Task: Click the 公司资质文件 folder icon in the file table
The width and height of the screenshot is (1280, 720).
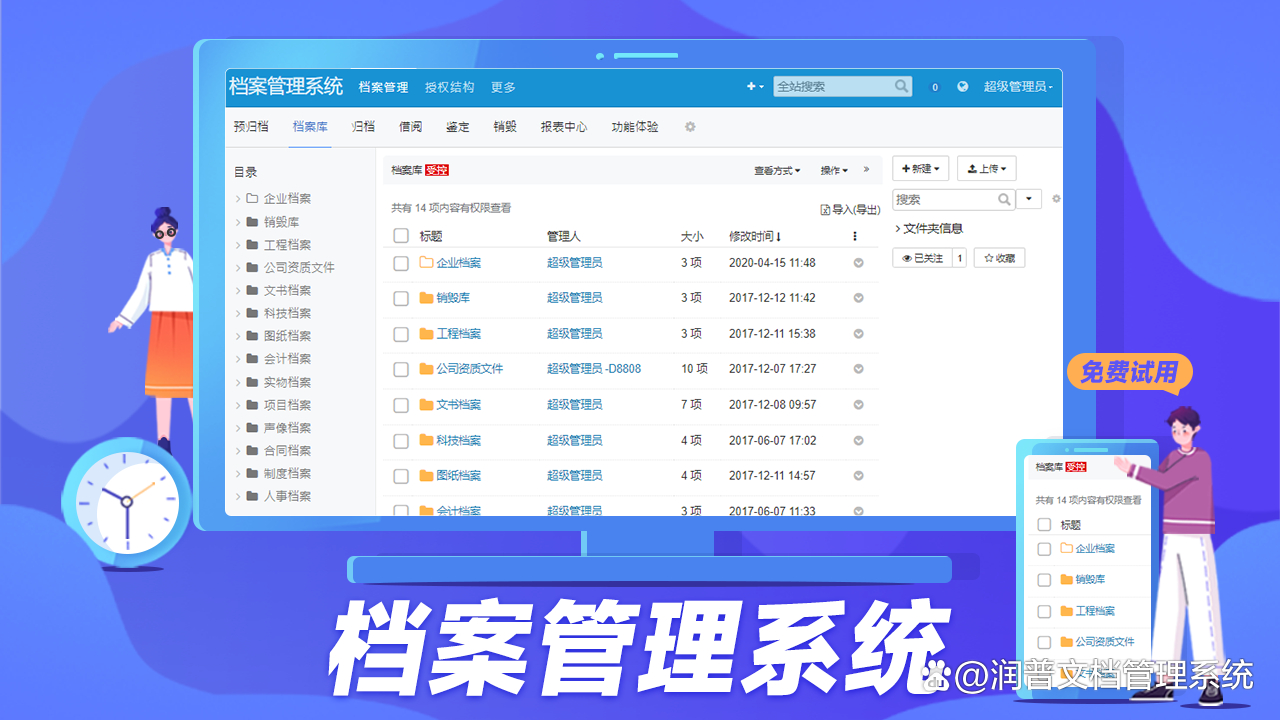Action: tap(426, 369)
